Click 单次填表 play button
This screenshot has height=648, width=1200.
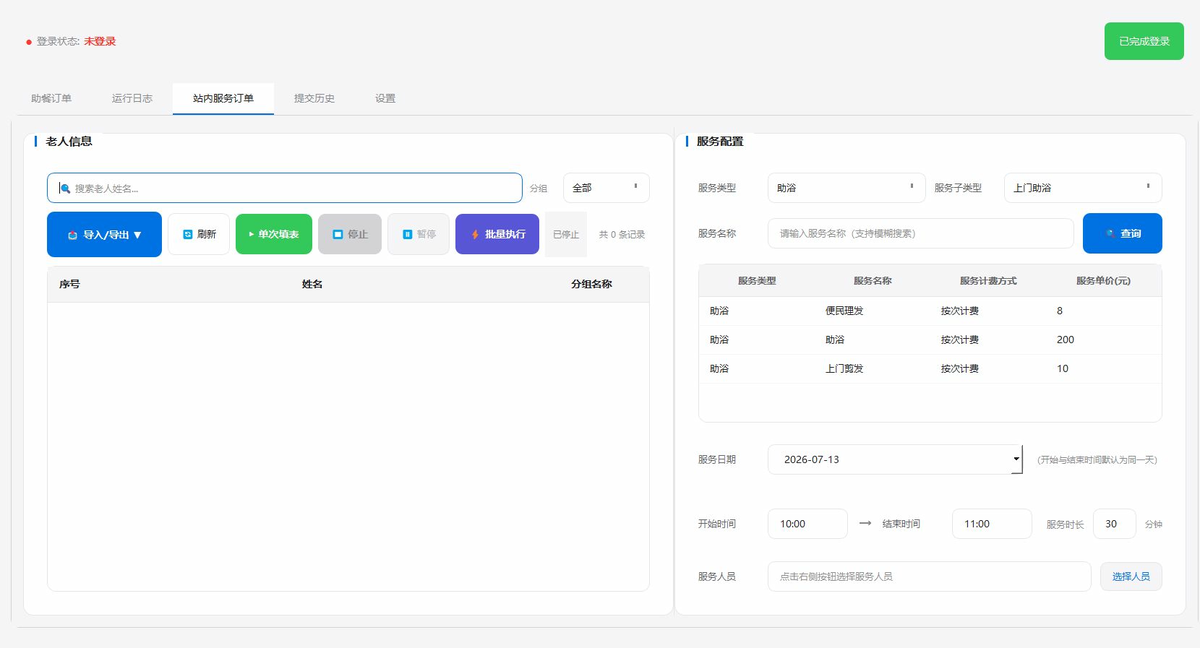274,234
